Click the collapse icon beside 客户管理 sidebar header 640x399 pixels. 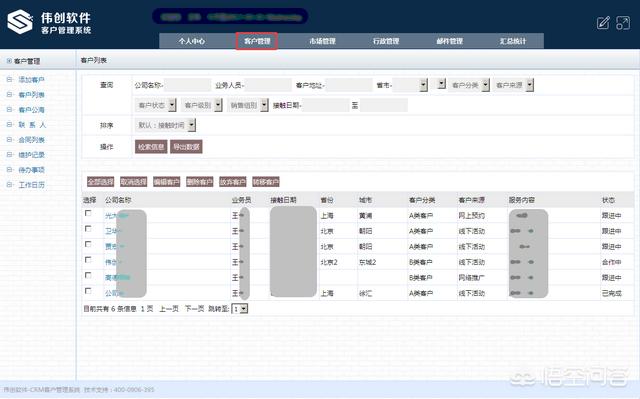(9, 61)
